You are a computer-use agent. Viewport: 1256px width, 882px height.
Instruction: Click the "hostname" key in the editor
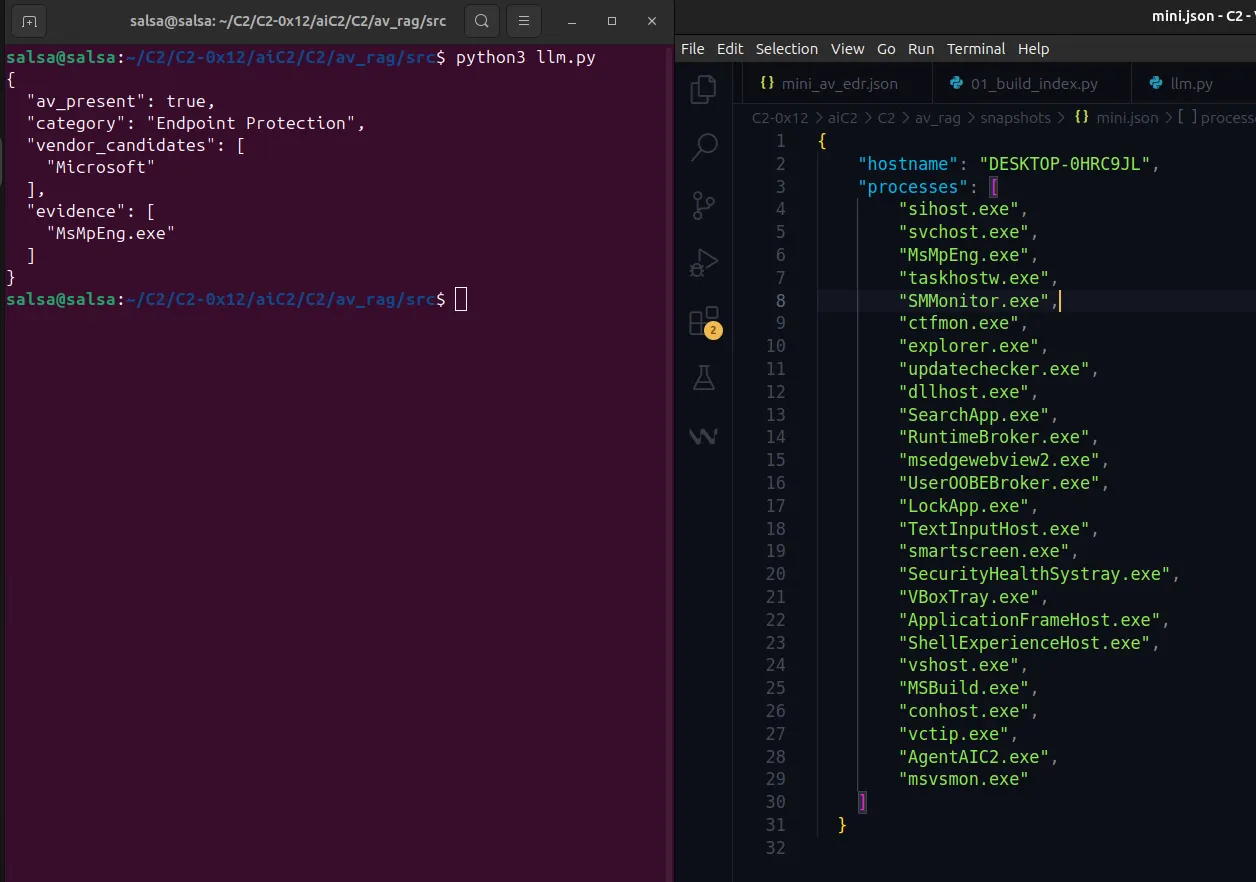pos(909,164)
